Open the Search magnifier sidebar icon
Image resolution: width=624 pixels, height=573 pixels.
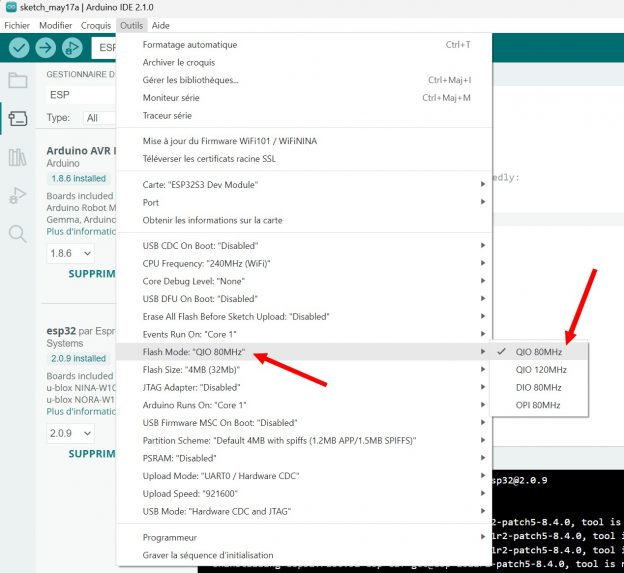point(17,233)
